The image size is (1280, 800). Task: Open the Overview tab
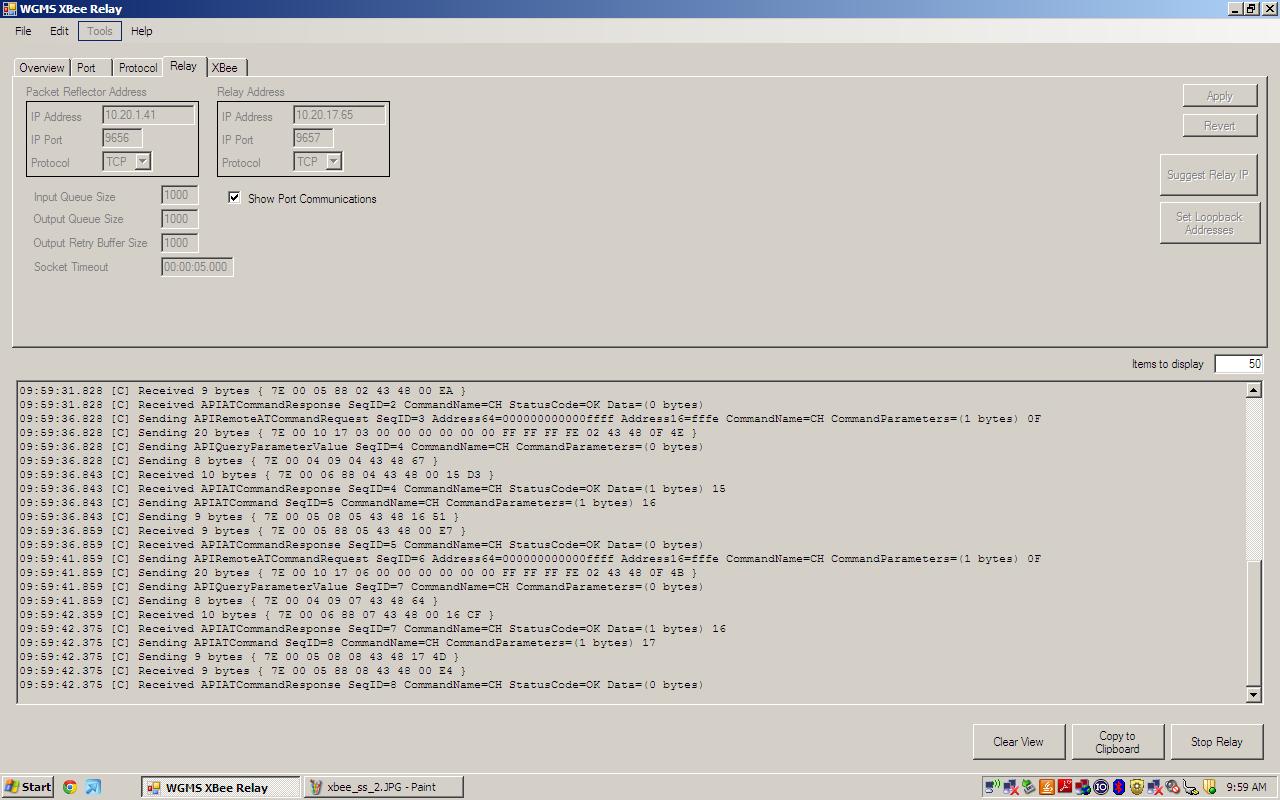42,68
